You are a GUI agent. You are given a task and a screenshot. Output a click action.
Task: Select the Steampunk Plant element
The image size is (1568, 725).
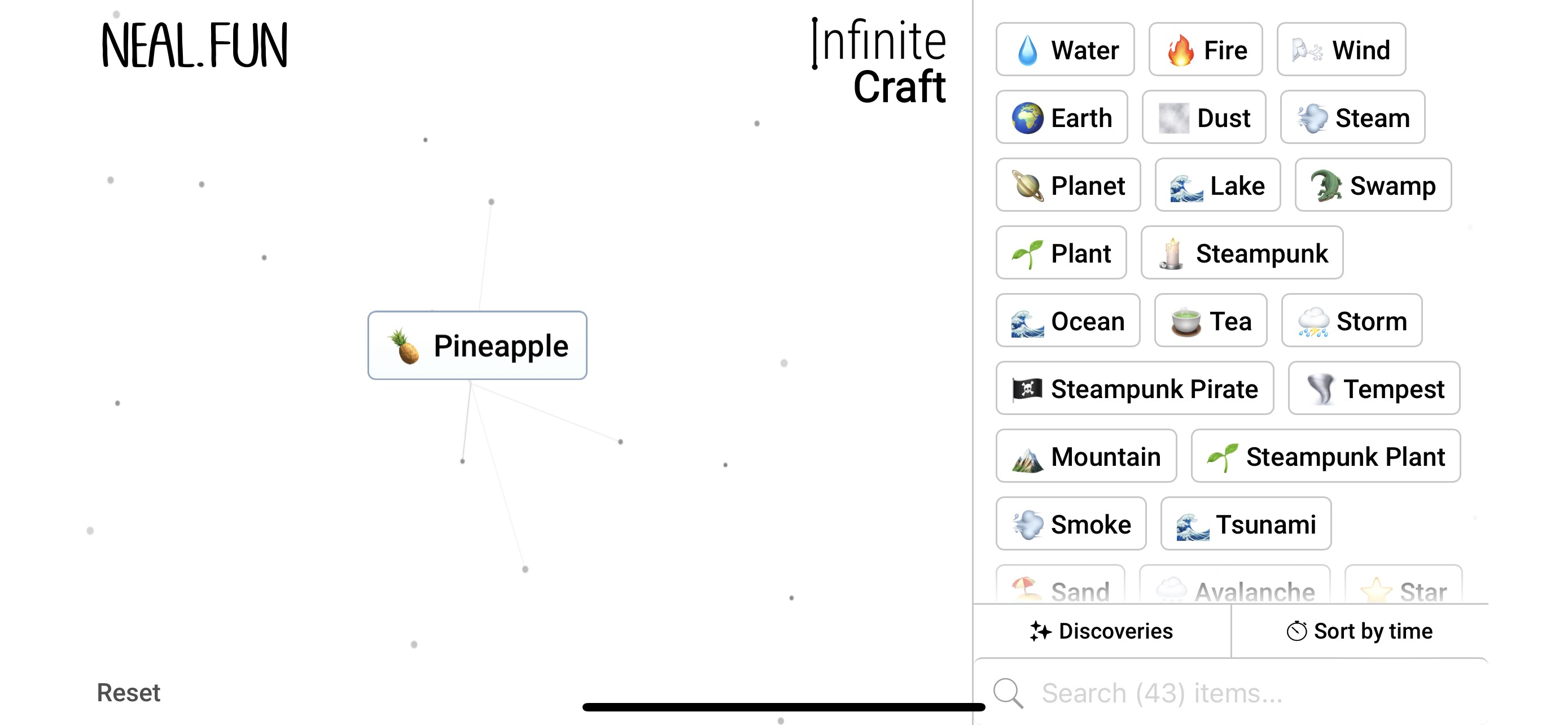pyautogui.click(x=1325, y=456)
